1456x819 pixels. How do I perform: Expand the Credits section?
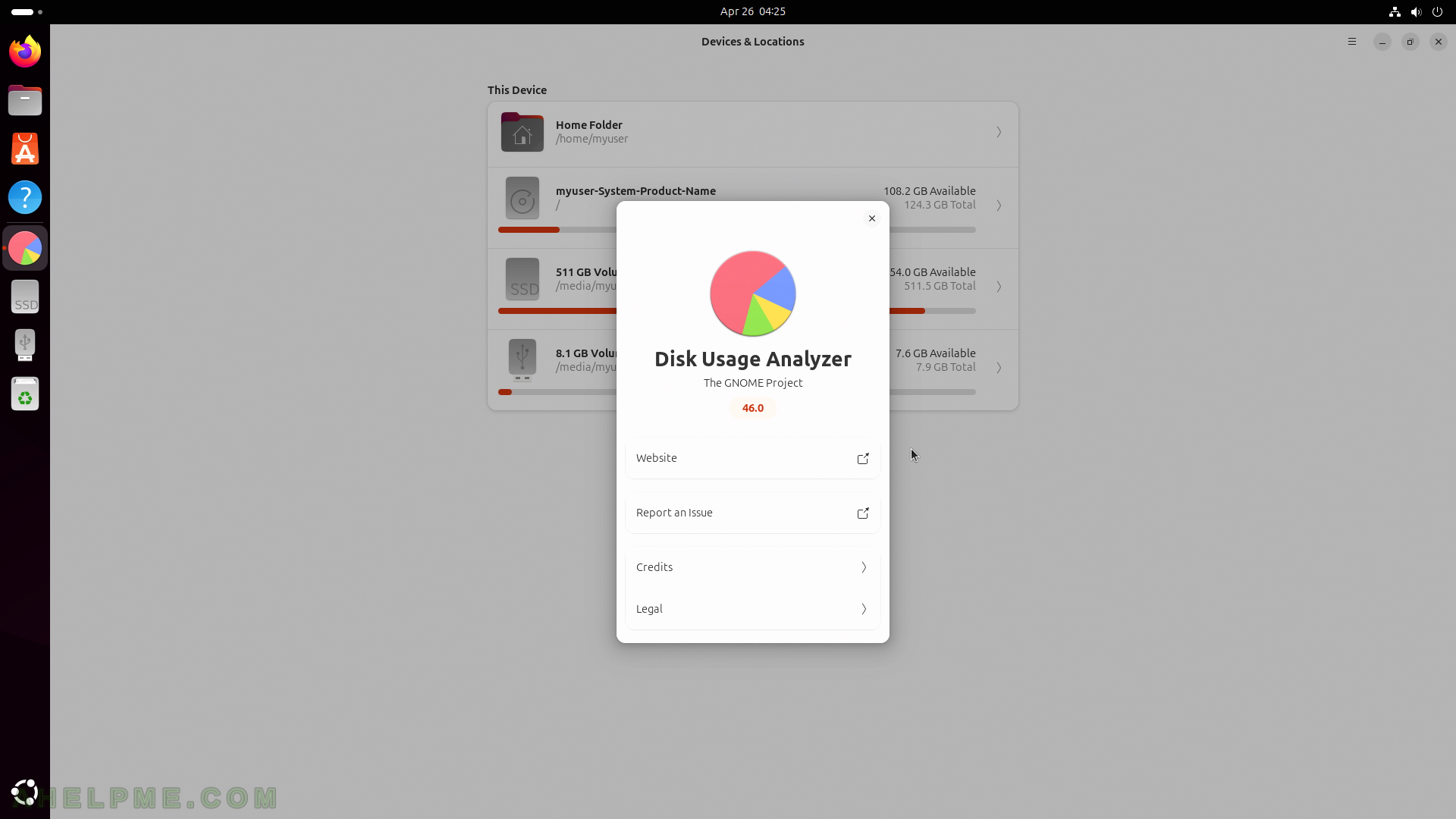(x=752, y=567)
